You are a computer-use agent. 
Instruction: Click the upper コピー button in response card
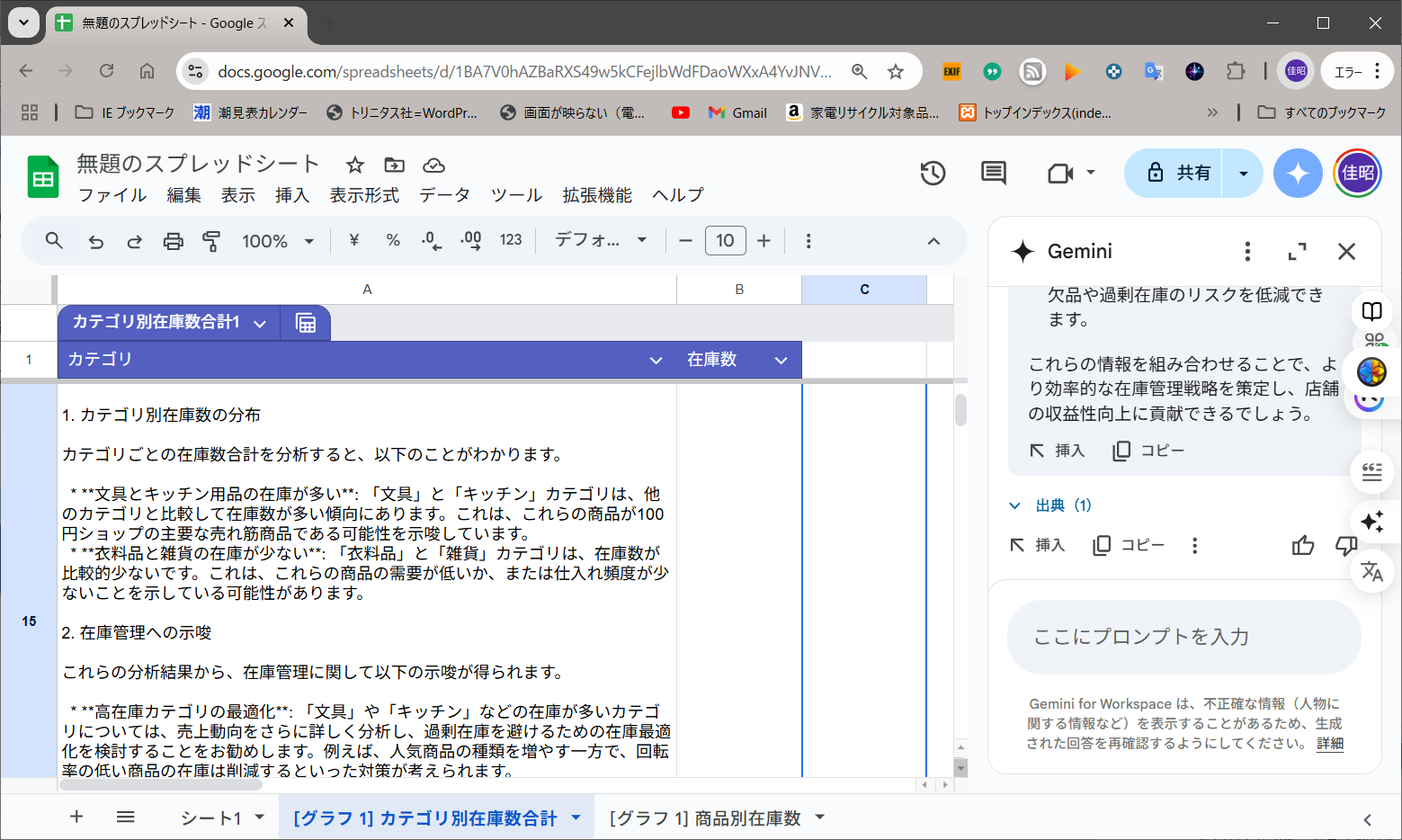tap(1148, 451)
